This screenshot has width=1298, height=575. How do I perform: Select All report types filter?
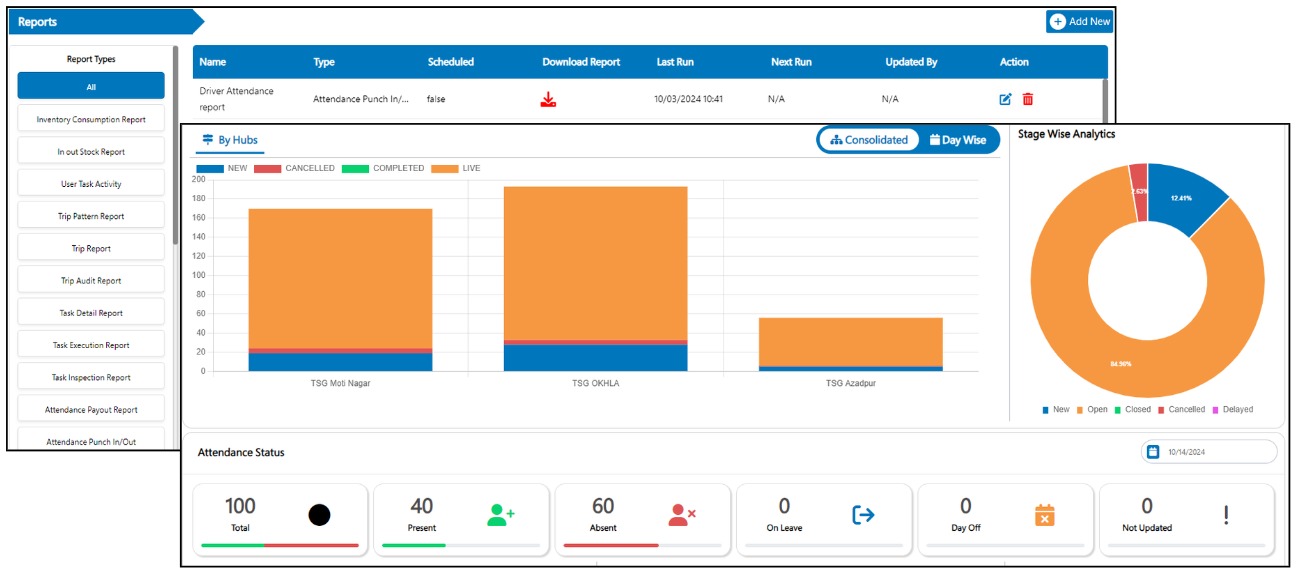pos(91,87)
